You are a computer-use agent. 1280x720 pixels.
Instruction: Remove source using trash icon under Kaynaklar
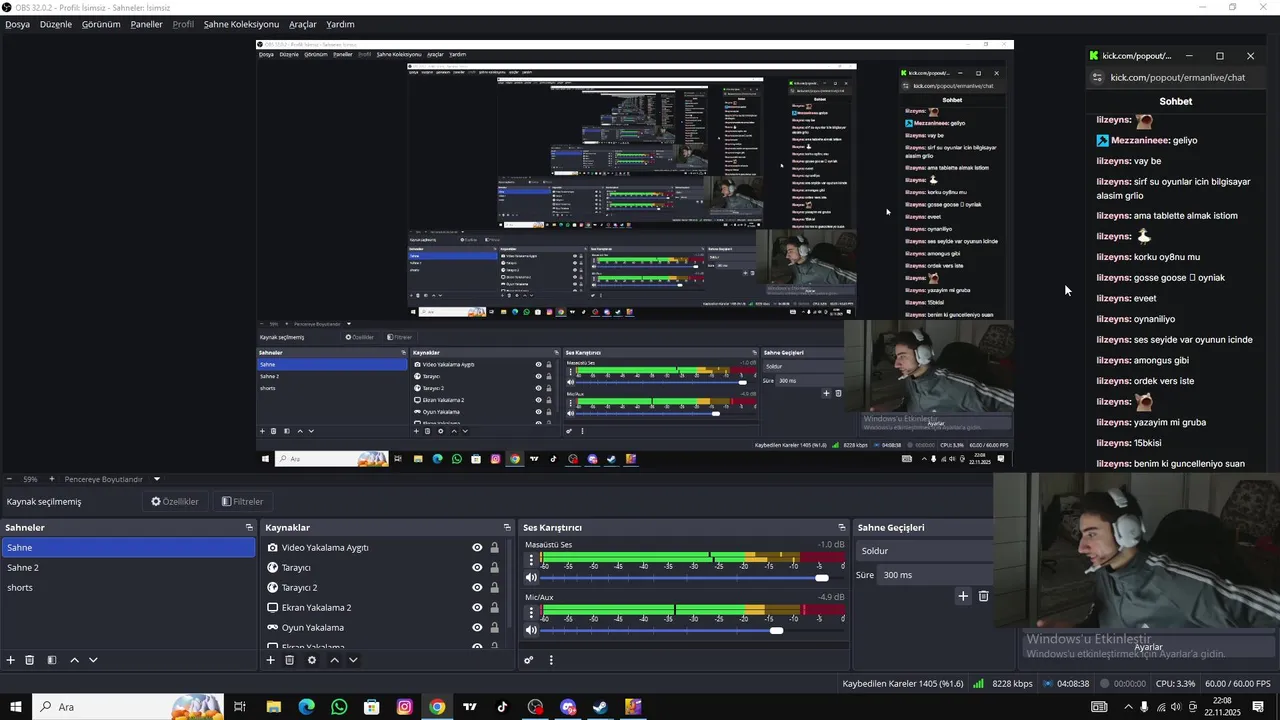tap(290, 660)
